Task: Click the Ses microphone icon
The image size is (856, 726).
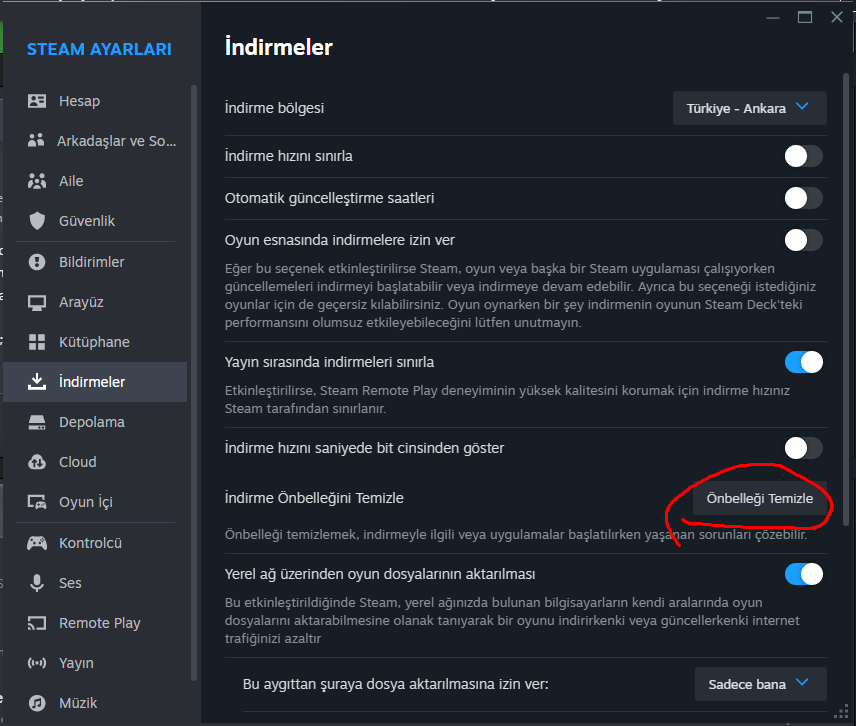Action: (x=37, y=583)
